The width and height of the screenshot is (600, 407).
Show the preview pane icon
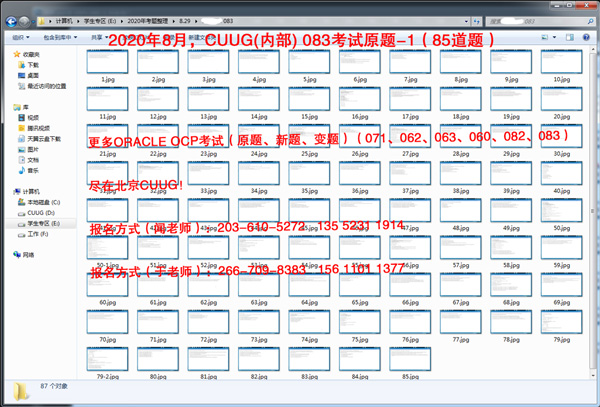[x=570, y=37]
